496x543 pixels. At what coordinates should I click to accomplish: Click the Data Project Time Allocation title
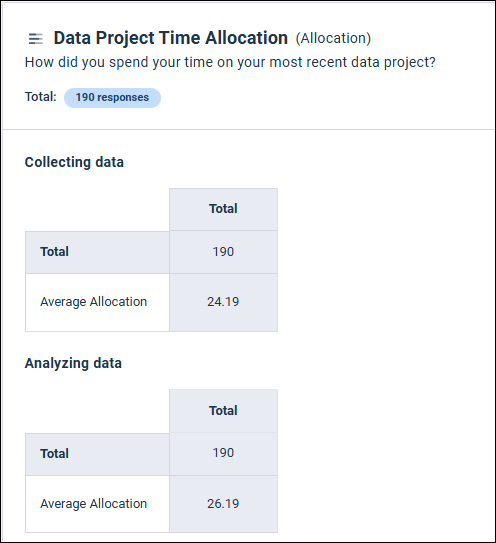point(170,38)
